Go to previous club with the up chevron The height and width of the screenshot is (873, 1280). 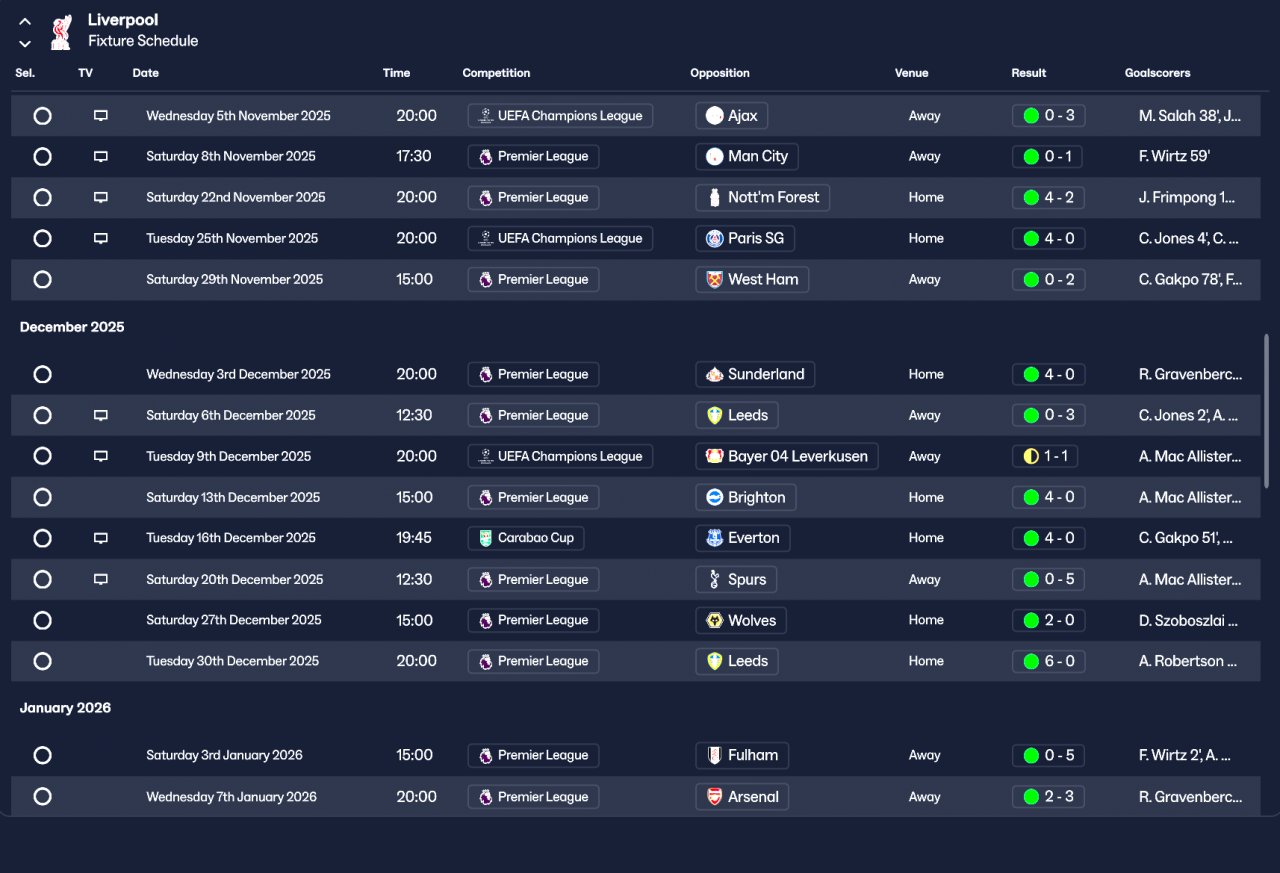click(25, 22)
